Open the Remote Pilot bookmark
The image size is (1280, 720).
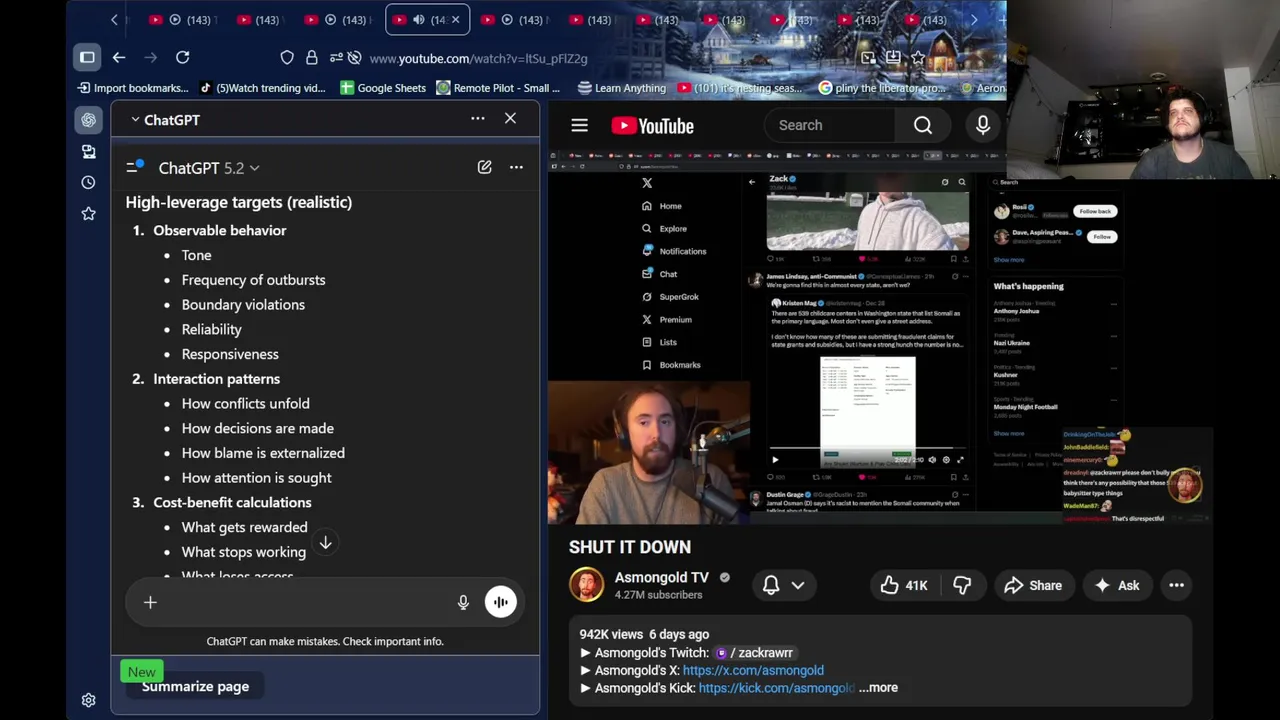(x=498, y=88)
